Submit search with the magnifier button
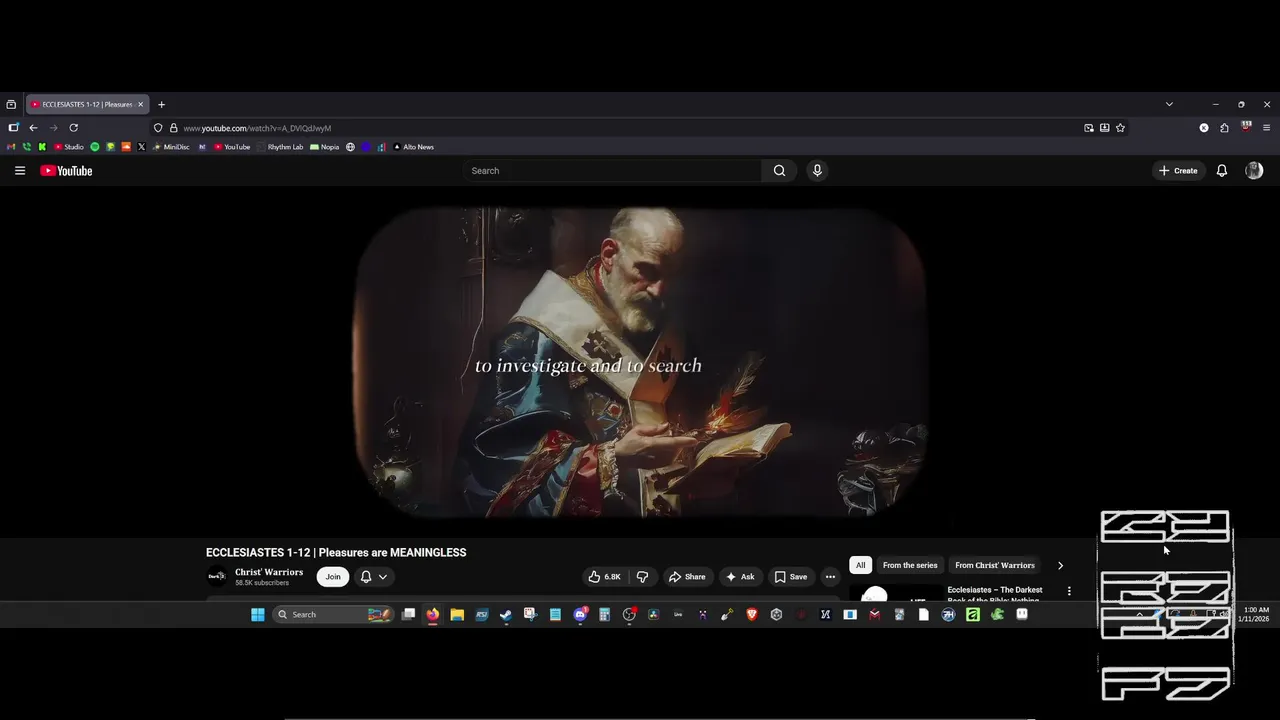This screenshot has width=1280, height=720. click(x=779, y=171)
